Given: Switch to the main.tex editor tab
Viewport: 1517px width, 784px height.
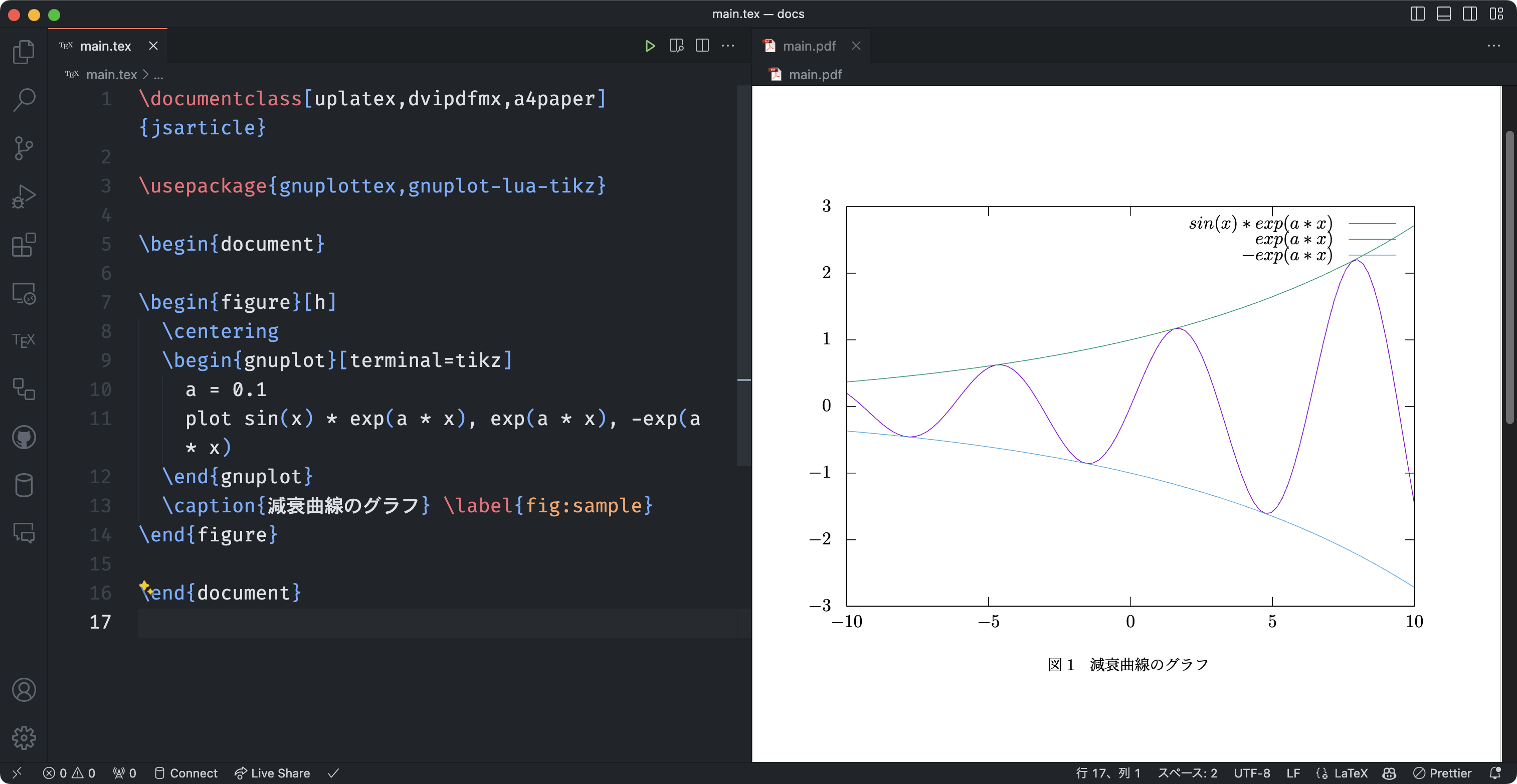Looking at the screenshot, I should [x=105, y=46].
